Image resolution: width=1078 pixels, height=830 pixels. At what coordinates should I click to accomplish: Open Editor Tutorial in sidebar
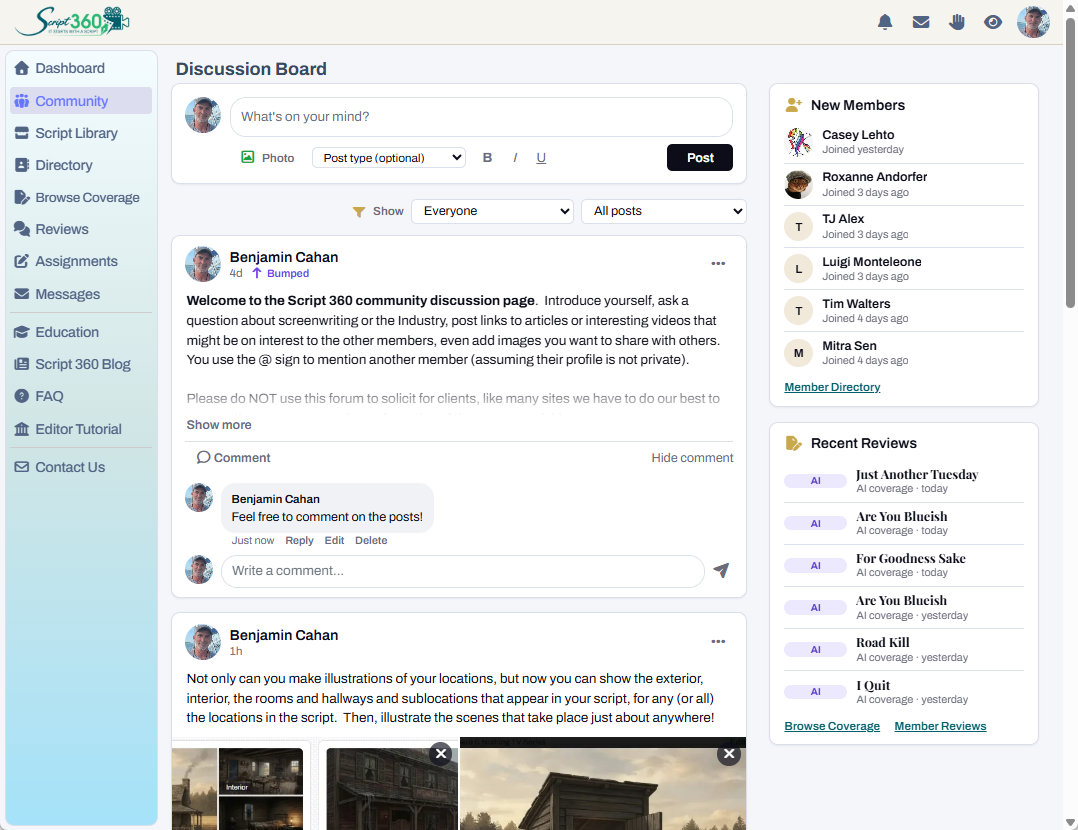point(81,429)
